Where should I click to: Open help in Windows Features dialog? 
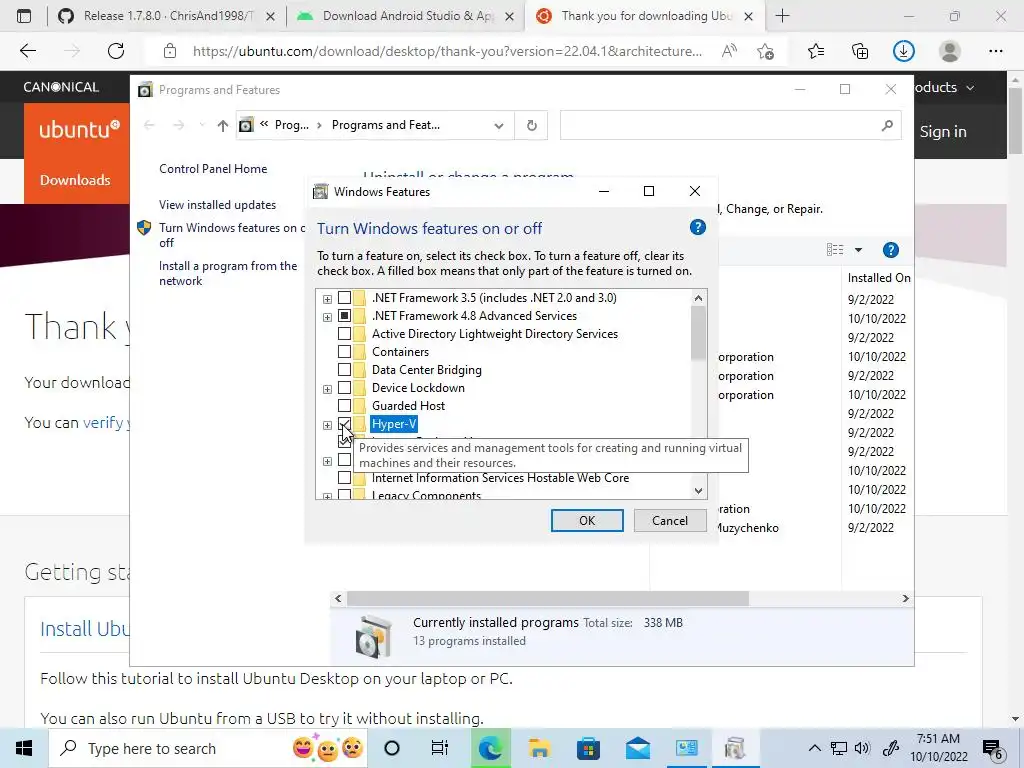click(x=697, y=227)
